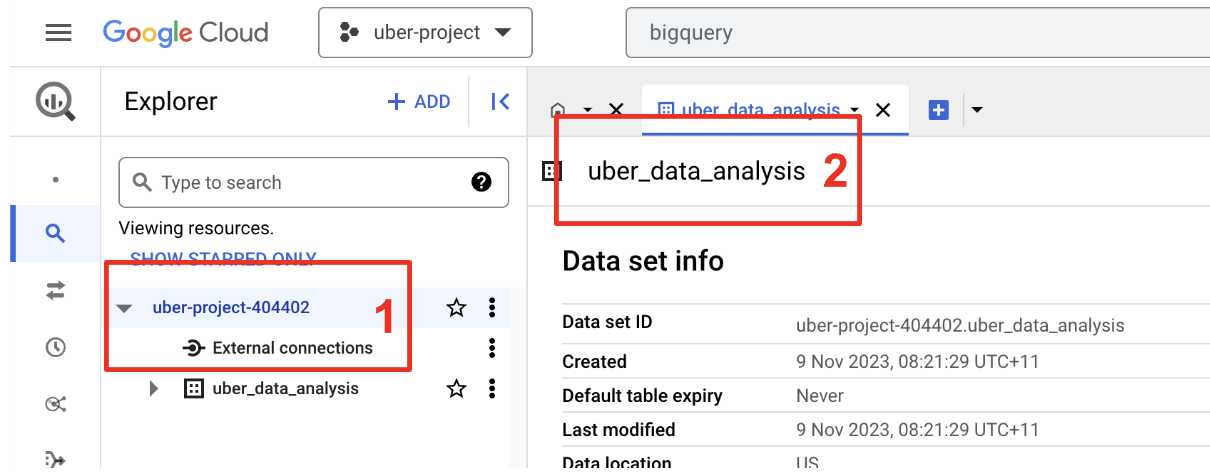This screenshot has width=1210, height=472.
Task: Open SQL workspace search icon in sidebar
Action: (55, 234)
